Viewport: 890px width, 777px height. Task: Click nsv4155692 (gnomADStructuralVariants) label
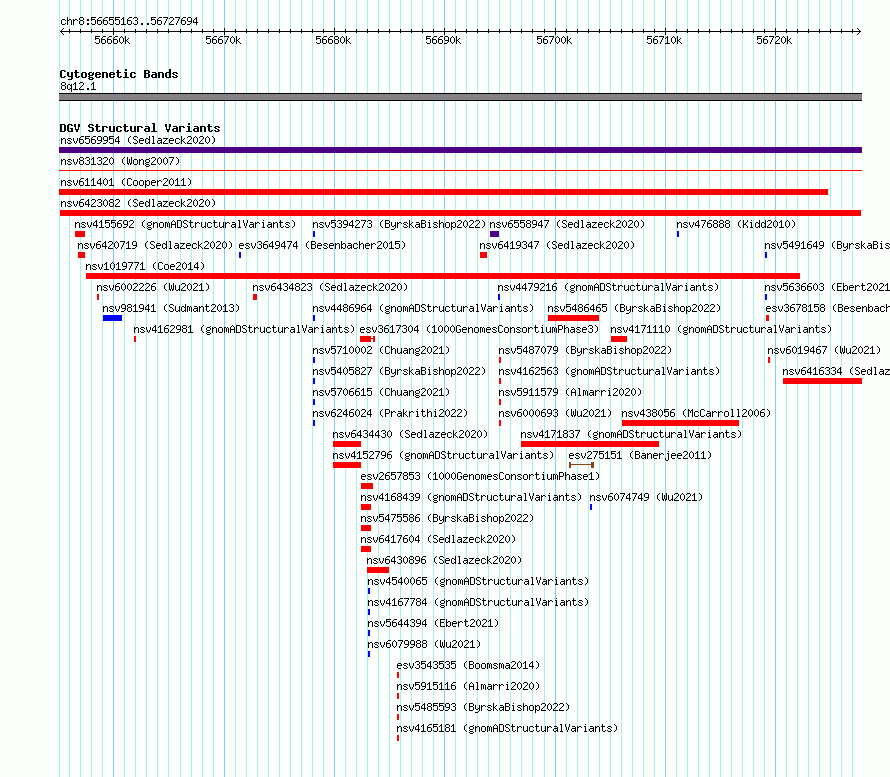[185, 224]
